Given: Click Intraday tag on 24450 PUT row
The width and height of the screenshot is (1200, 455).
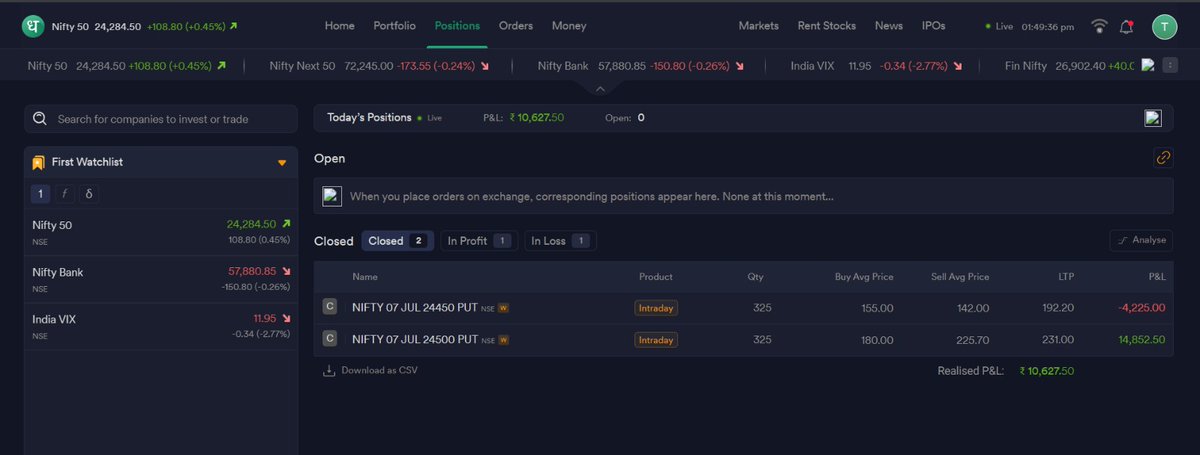Looking at the screenshot, I should 656,309.
